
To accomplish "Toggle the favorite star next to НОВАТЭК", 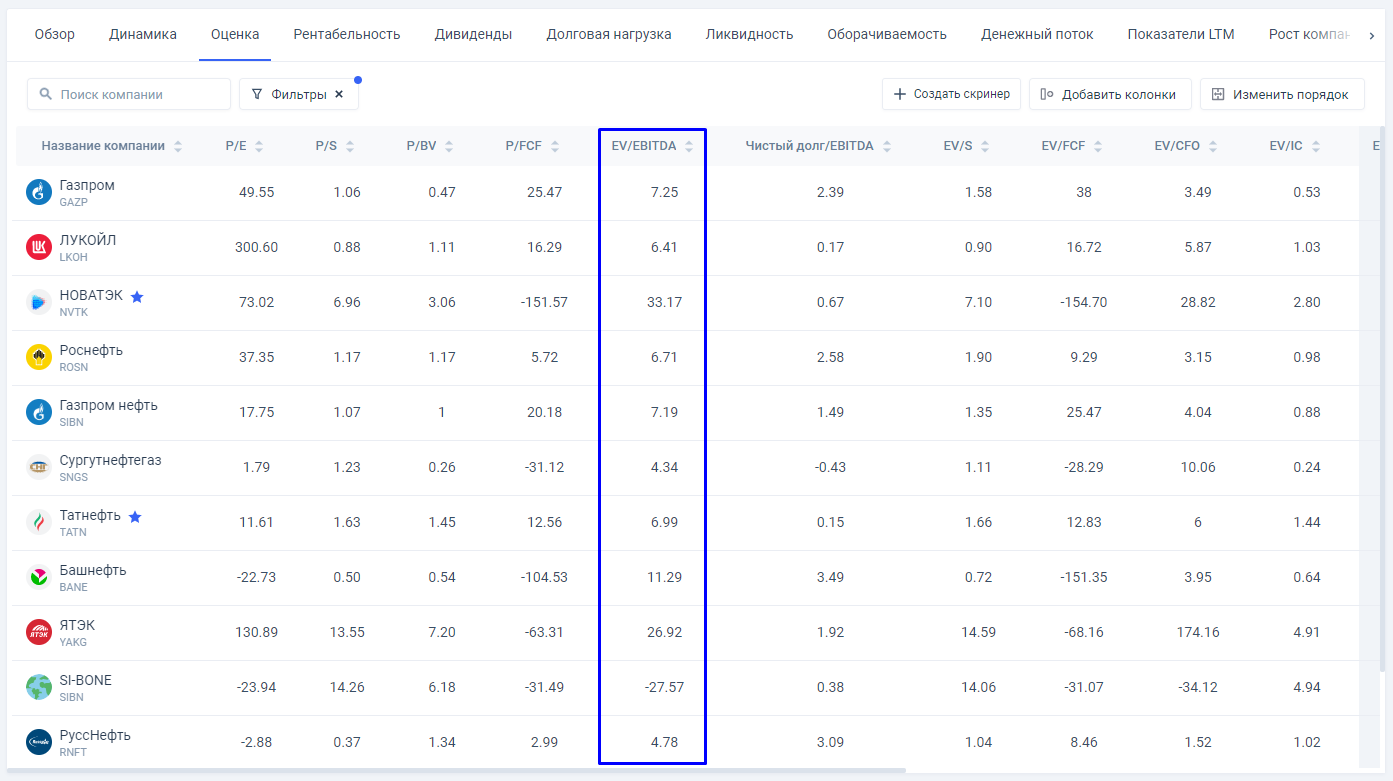I will coord(139,295).
